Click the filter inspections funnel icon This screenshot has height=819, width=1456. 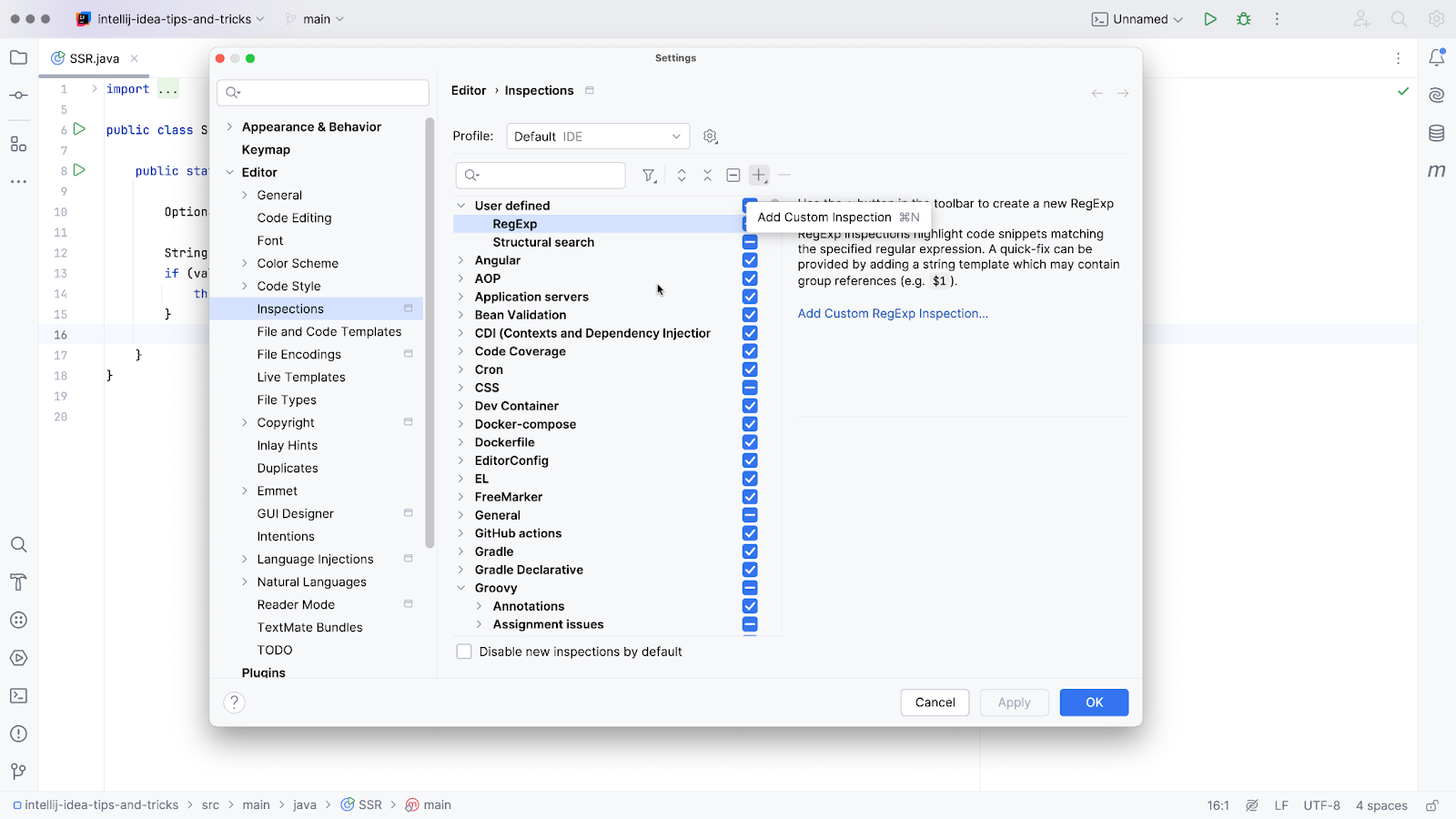coord(650,176)
